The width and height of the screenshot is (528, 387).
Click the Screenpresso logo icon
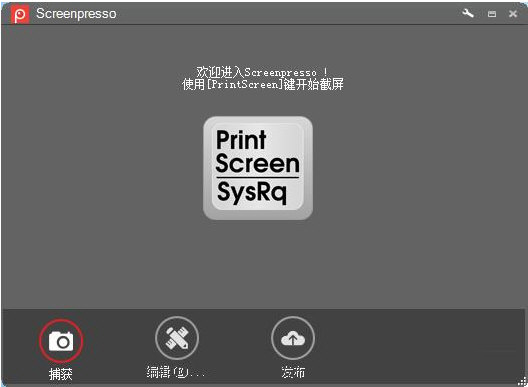(20, 14)
